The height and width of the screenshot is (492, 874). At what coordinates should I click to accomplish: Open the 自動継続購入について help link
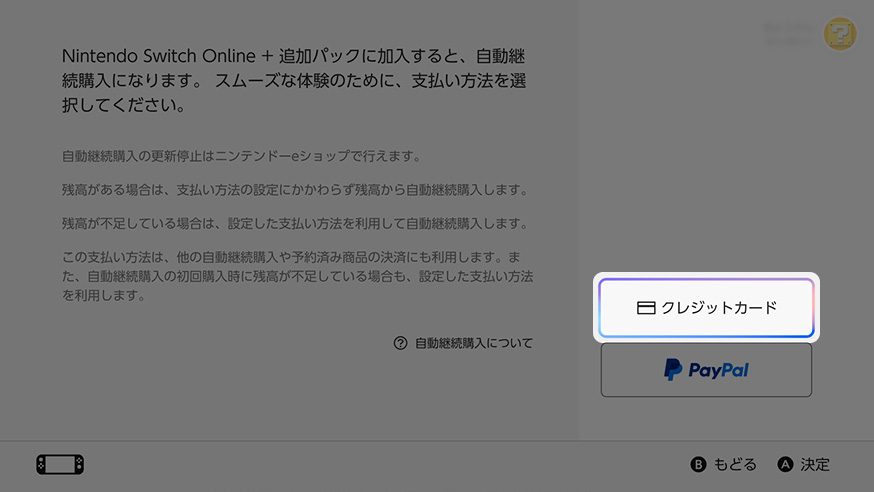463,343
